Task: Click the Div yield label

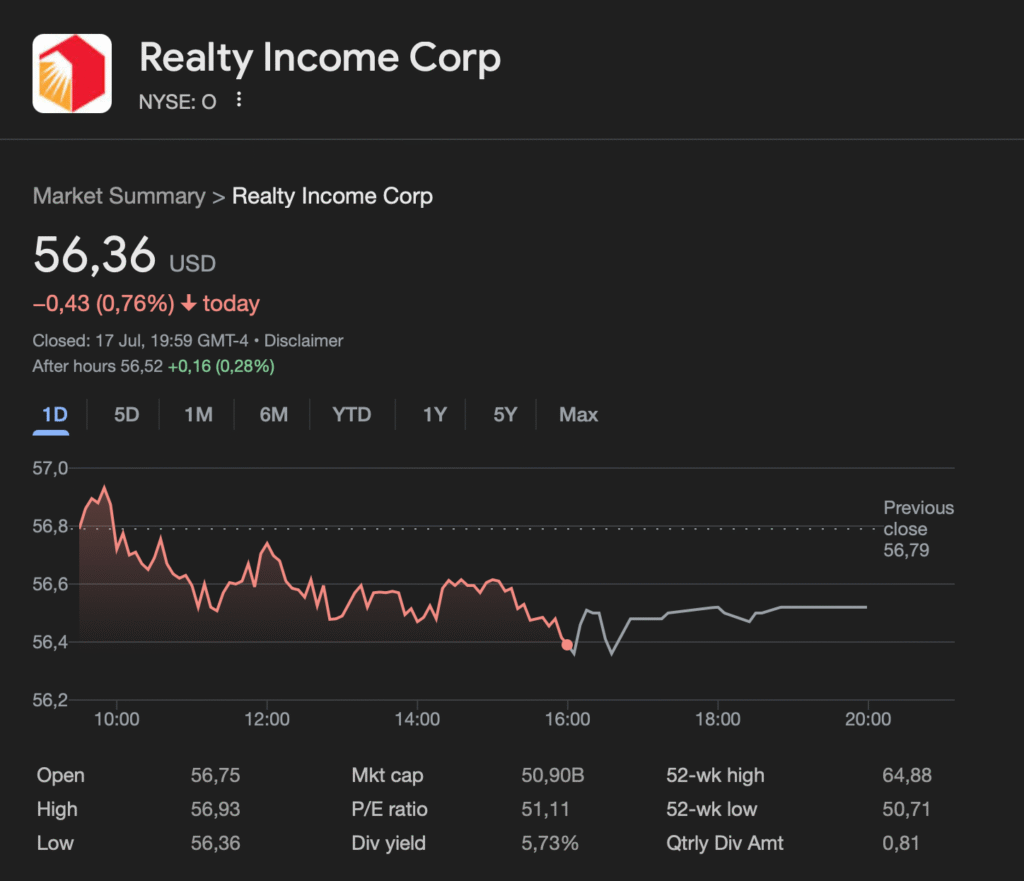Action: point(389,843)
